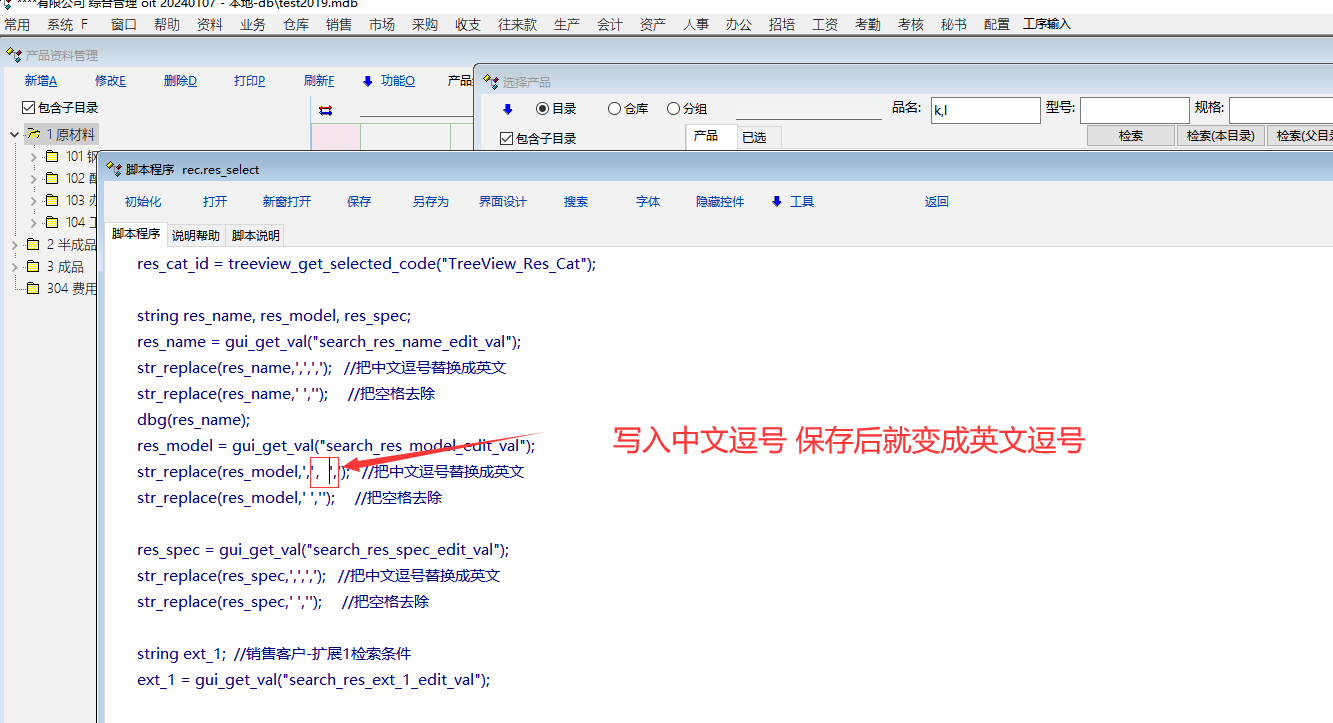Open the 功能O dropdown in product toolbar
Screen dimensions: 1333x723
click(388, 81)
